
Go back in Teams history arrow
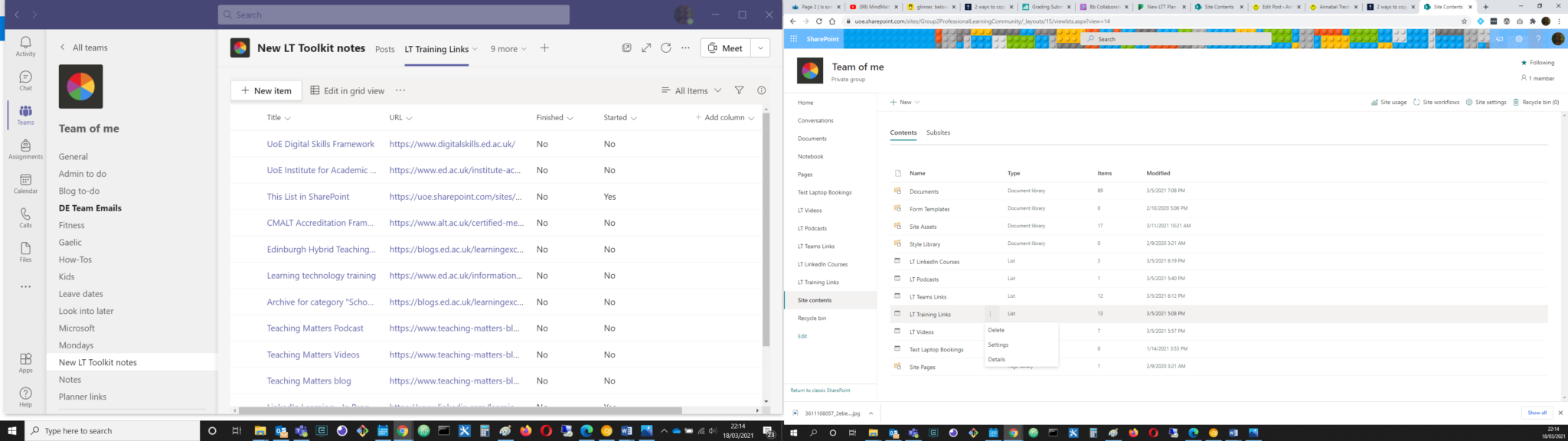16,15
